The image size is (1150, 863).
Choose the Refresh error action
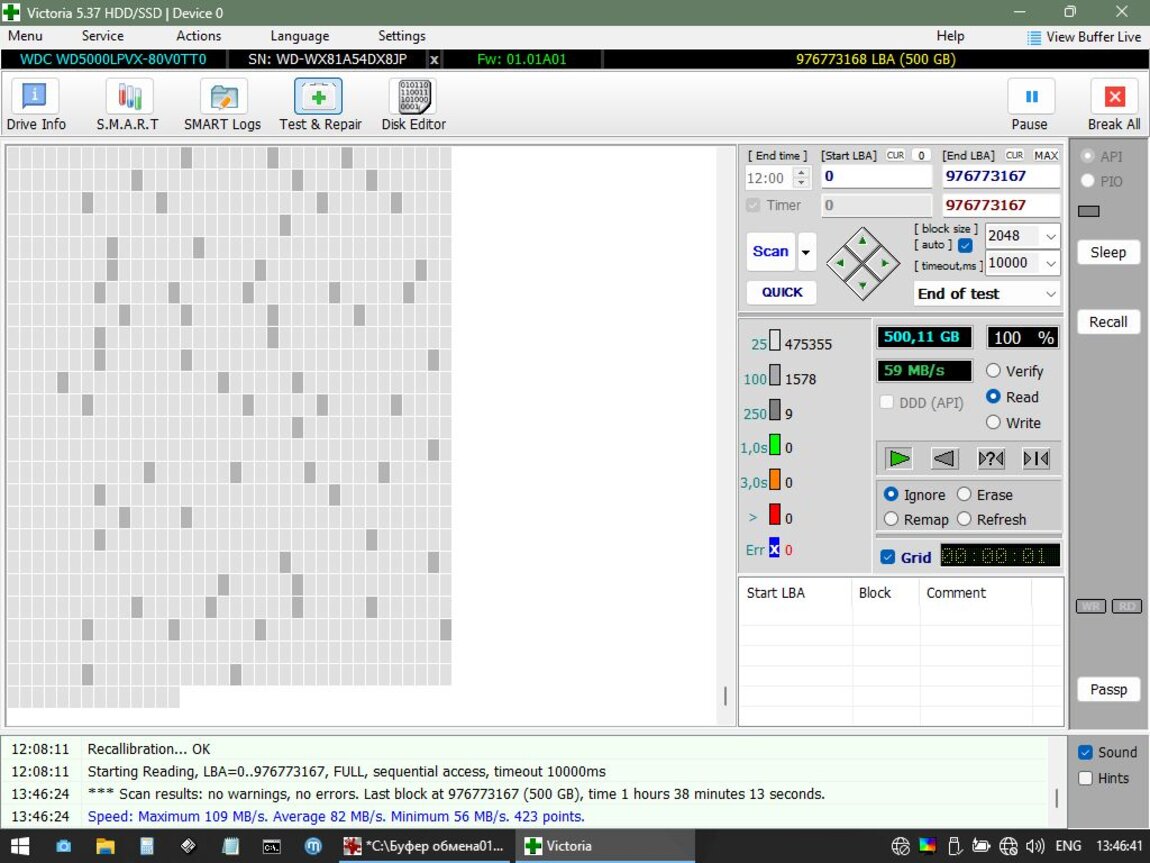coord(964,519)
